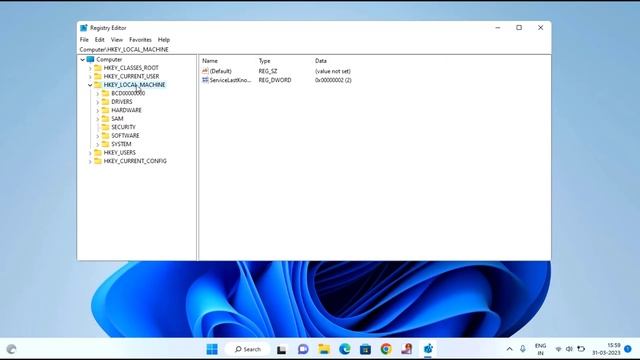
Task: Sort by the Data column header
Action: [x=321, y=61]
